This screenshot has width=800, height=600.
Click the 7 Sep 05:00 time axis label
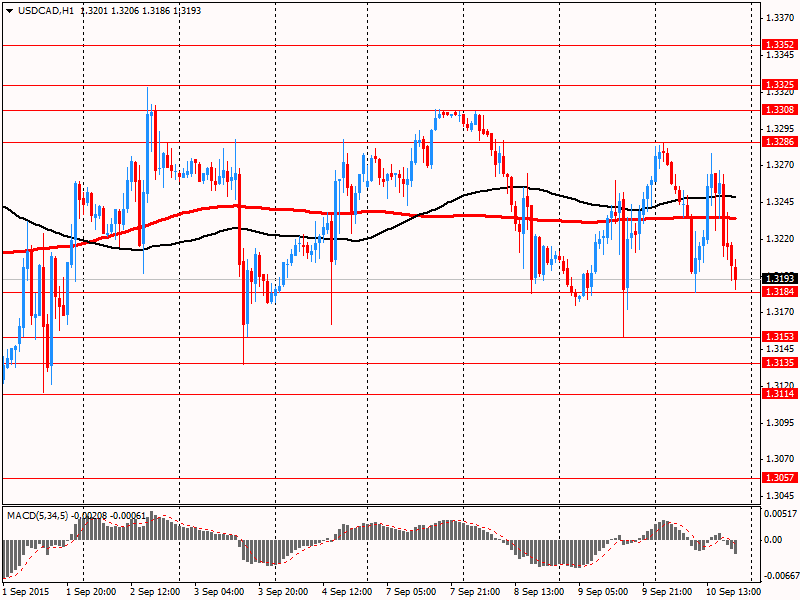[x=411, y=592]
